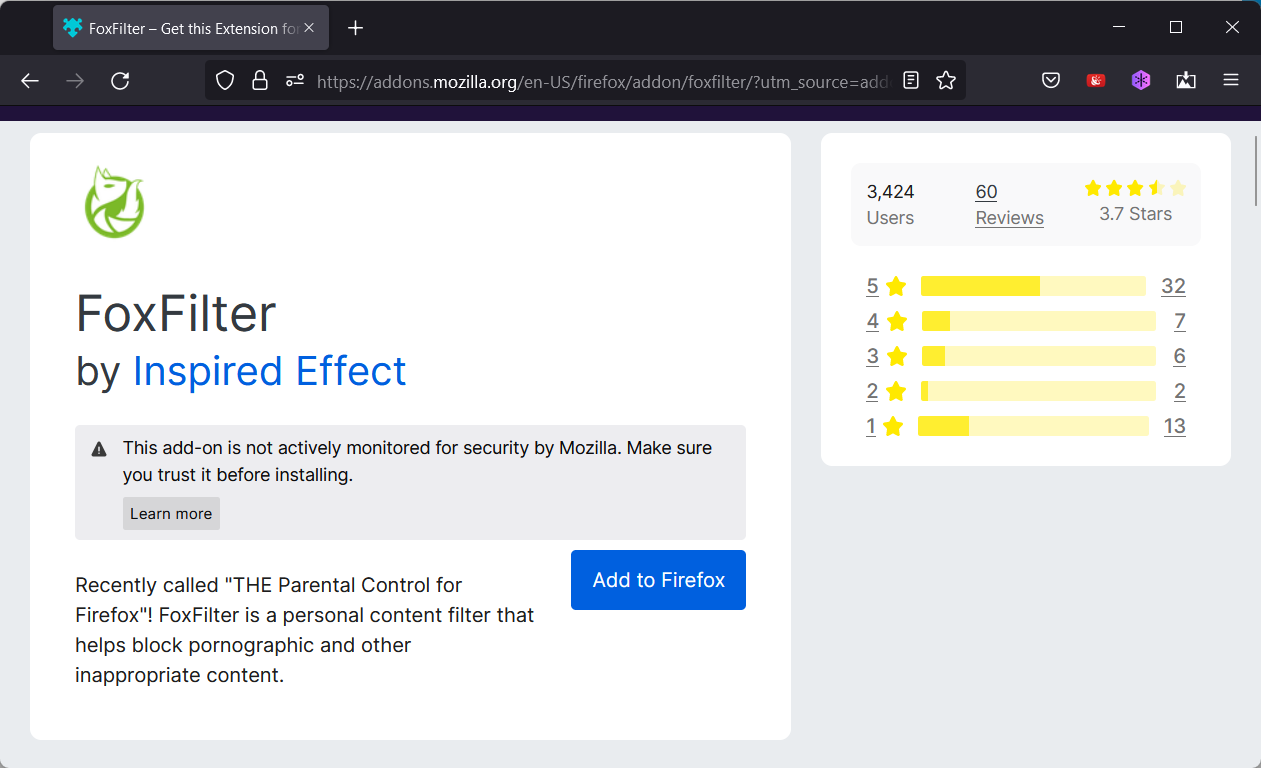The height and width of the screenshot is (768, 1261).
Task: Minimize the Firefox window
Action: pyautogui.click(x=1120, y=28)
